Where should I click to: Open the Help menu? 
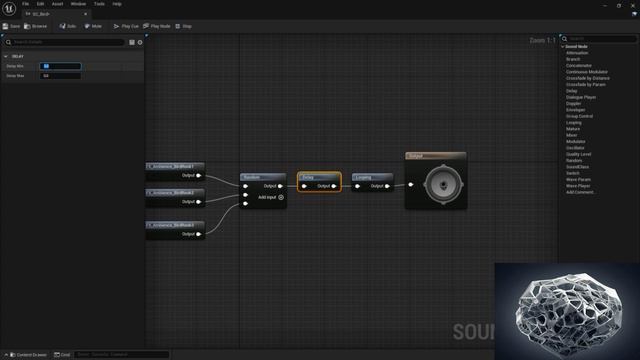[117, 4]
